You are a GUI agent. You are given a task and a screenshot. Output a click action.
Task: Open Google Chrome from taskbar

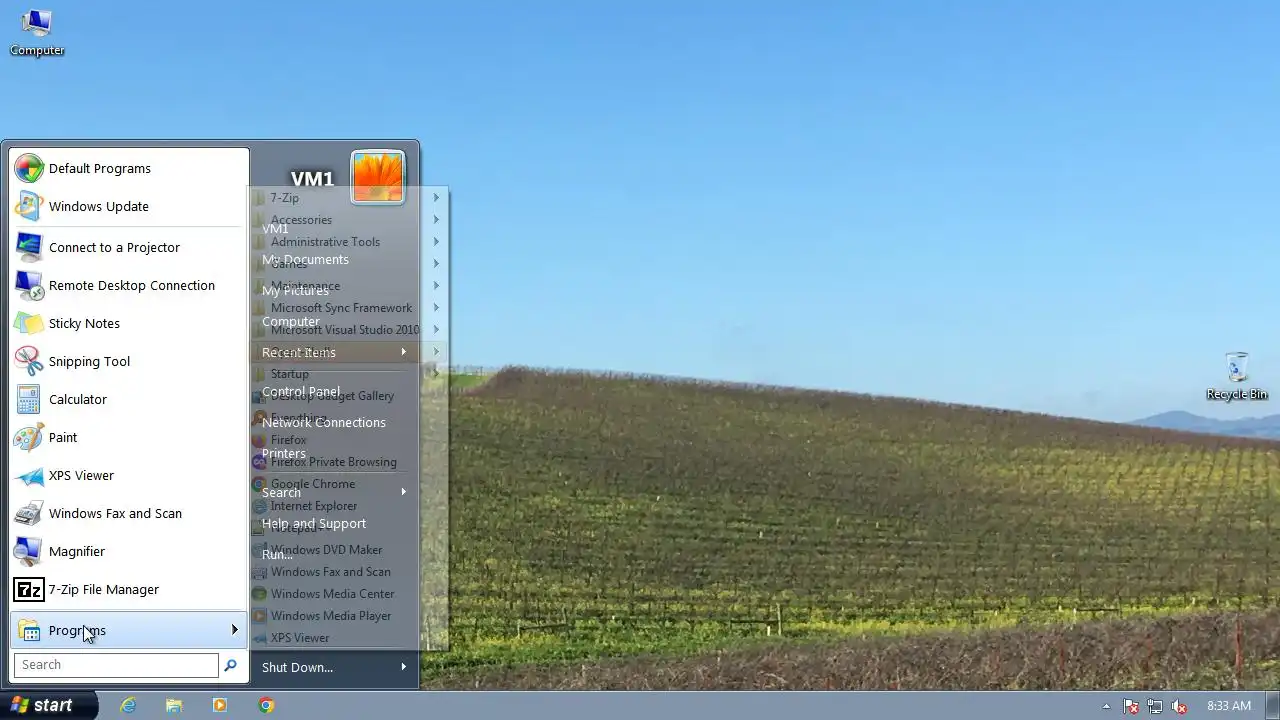coord(266,705)
